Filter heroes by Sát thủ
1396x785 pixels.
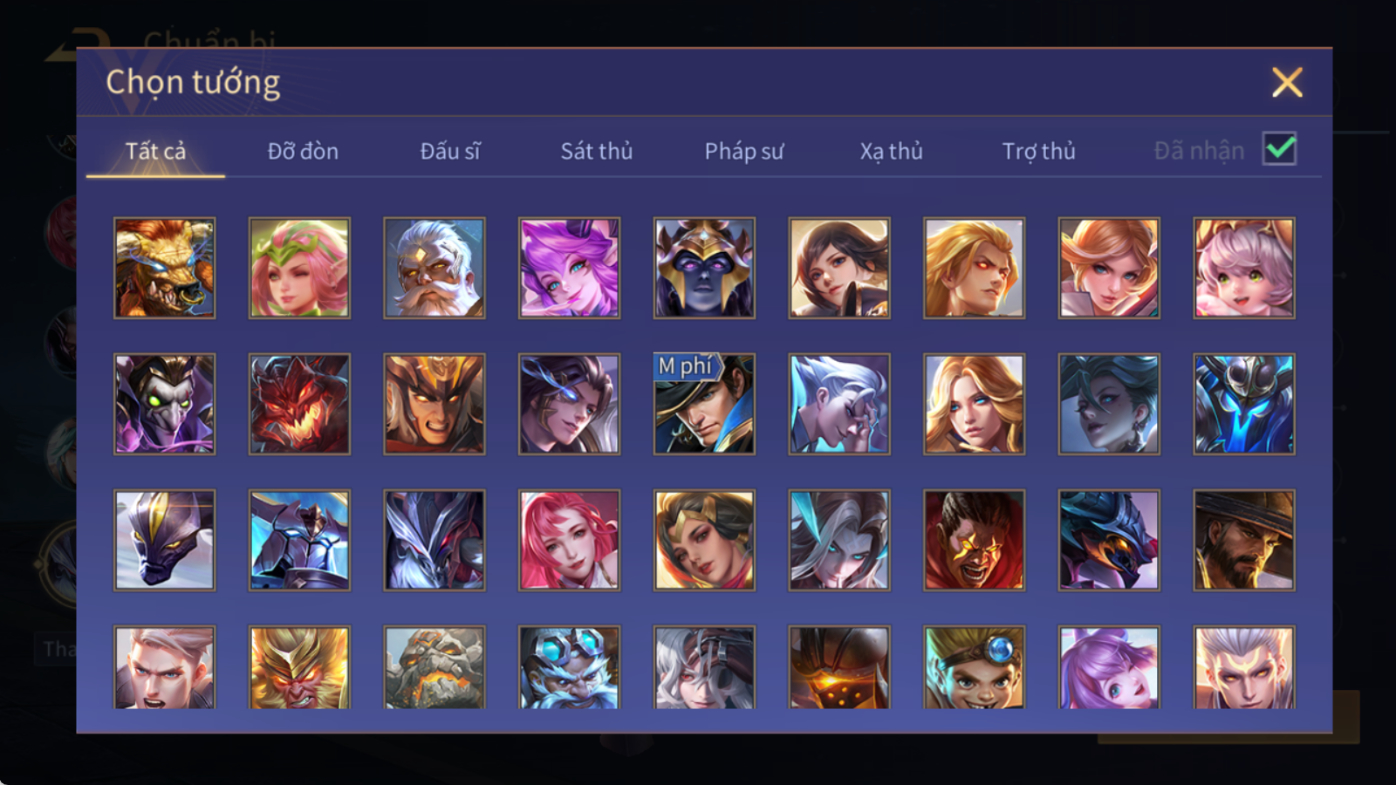596,151
